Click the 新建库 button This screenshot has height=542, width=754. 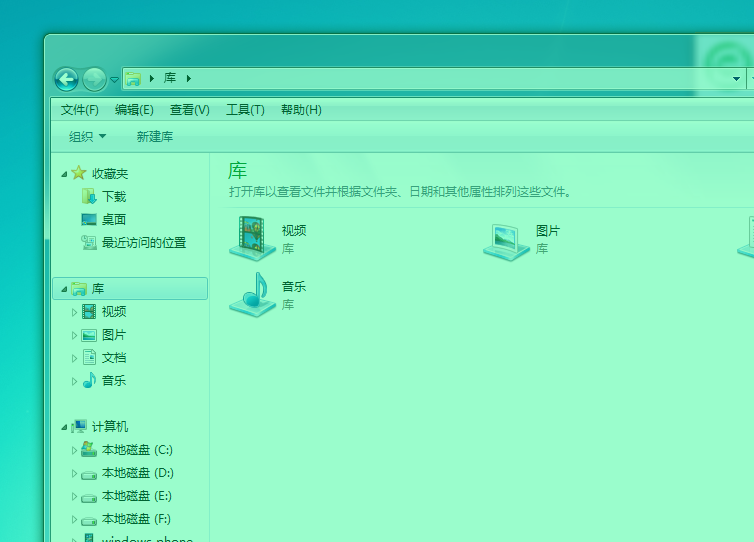[155, 137]
